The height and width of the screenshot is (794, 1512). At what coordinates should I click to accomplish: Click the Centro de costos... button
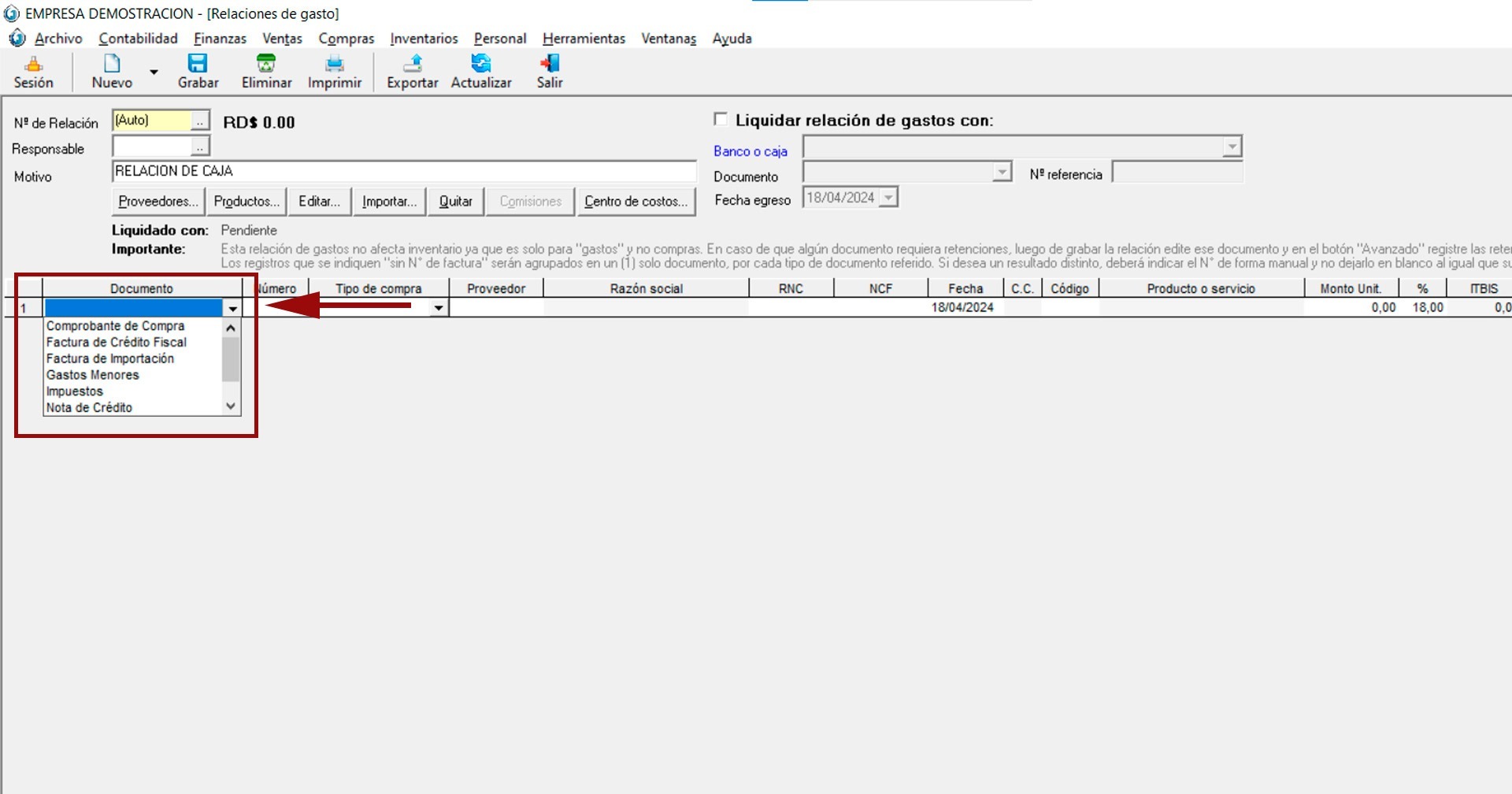[x=636, y=202]
